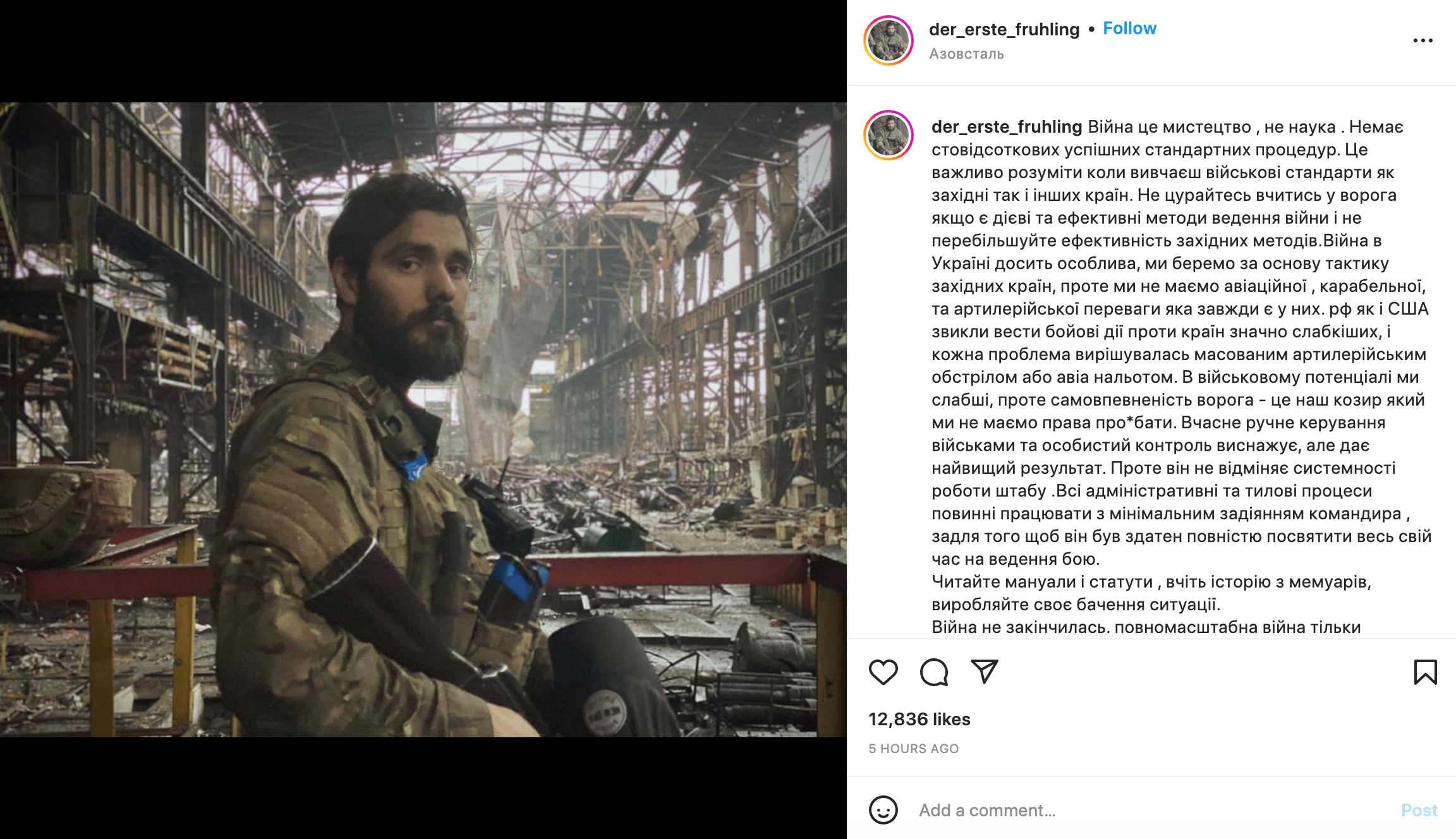Open the Азовсталь location tag

click(966, 54)
